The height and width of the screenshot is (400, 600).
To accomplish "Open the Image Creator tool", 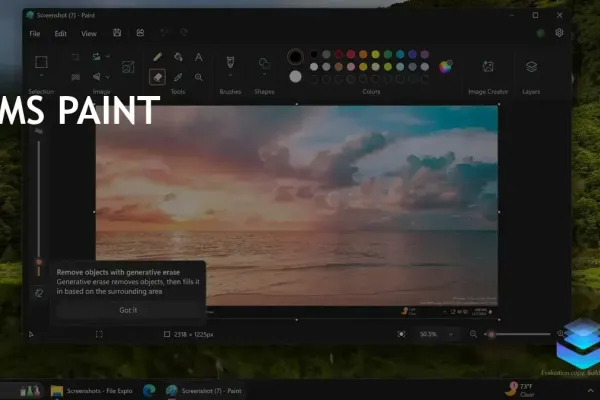I will tap(488, 67).
